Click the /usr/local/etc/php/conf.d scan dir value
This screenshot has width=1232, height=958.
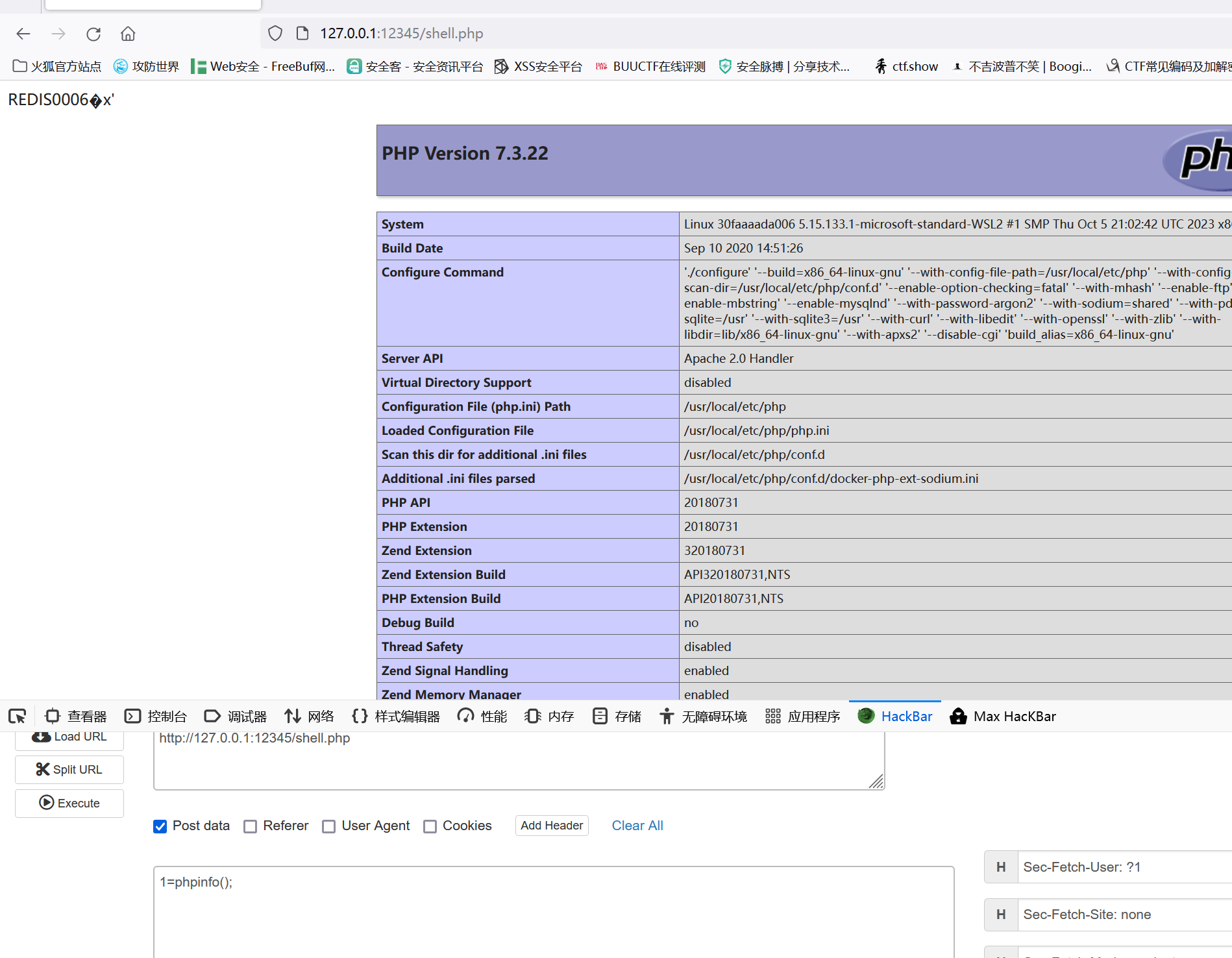coord(754,454)
